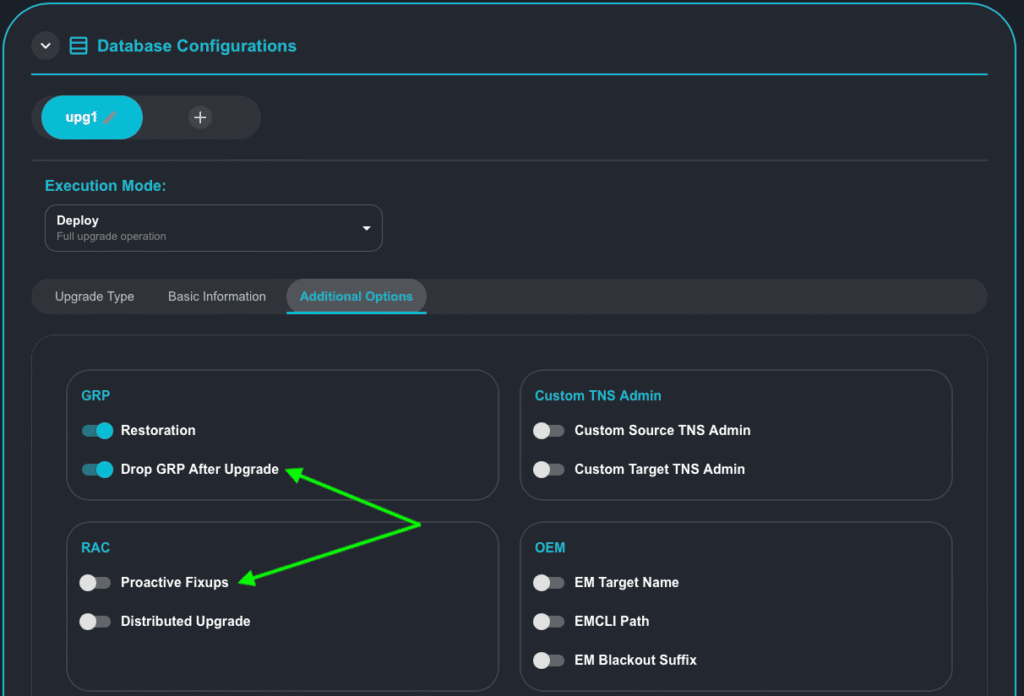Add a new database with plus icon
1024x696 pixels.
[200, 118]
